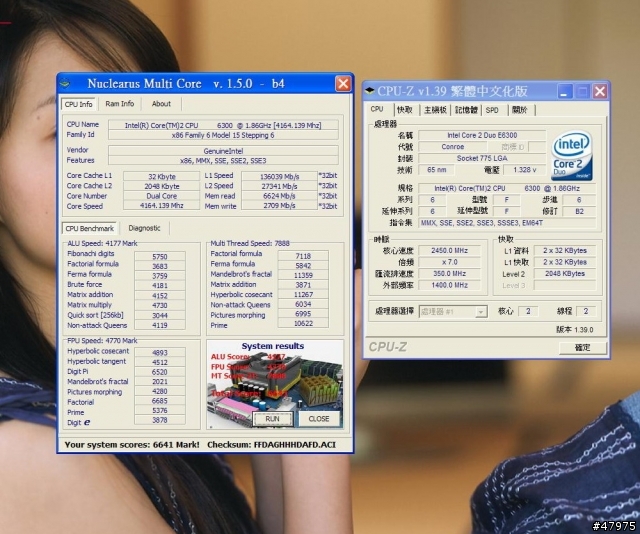Click the Hyperbolic cosecant FPU score 4893
Image resolution: width=640 pixels, height=534 pixels.
click(x=160, y=352)
